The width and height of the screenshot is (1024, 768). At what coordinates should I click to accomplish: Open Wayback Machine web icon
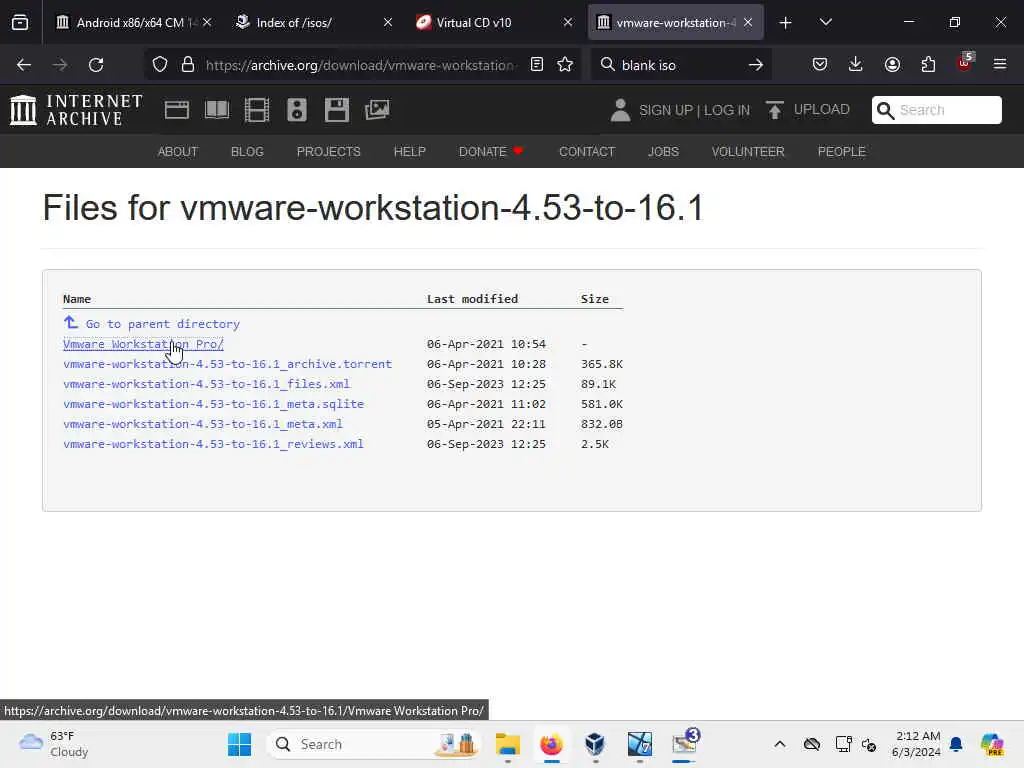(x=176, y=110)
